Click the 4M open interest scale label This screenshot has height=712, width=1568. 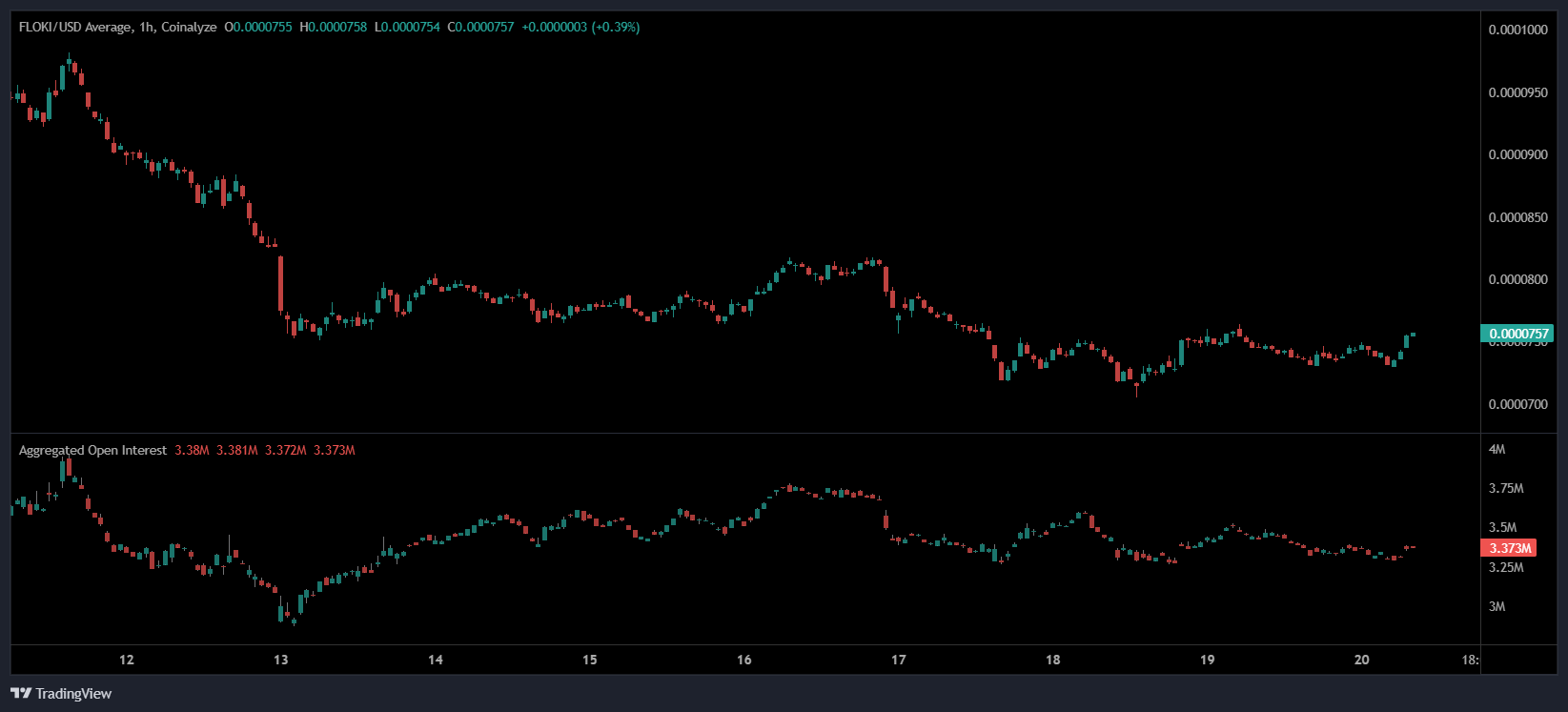coord(1497,449)
